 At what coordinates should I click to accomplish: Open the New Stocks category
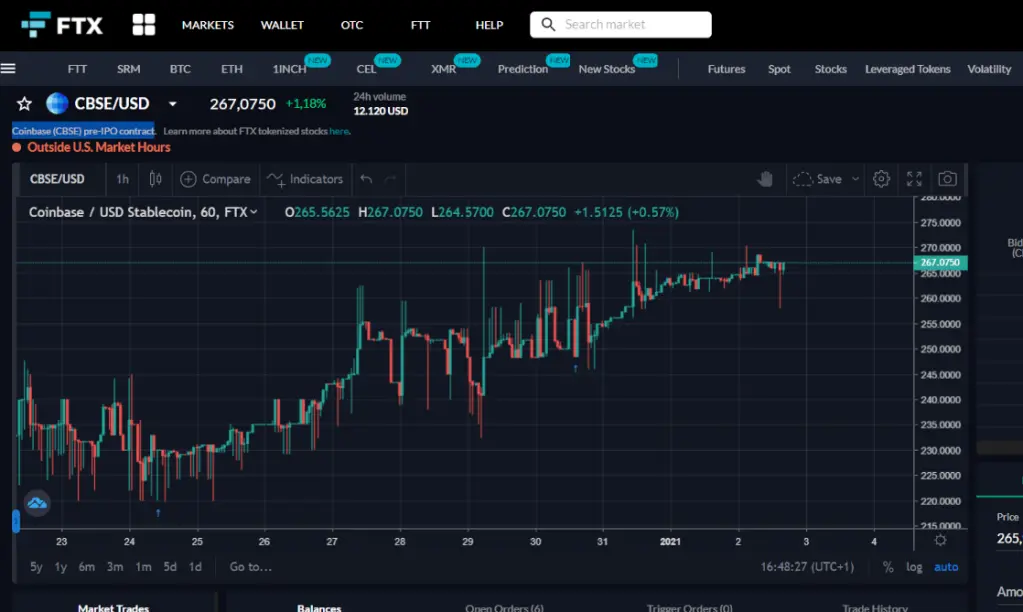click(x=607, y=69)
